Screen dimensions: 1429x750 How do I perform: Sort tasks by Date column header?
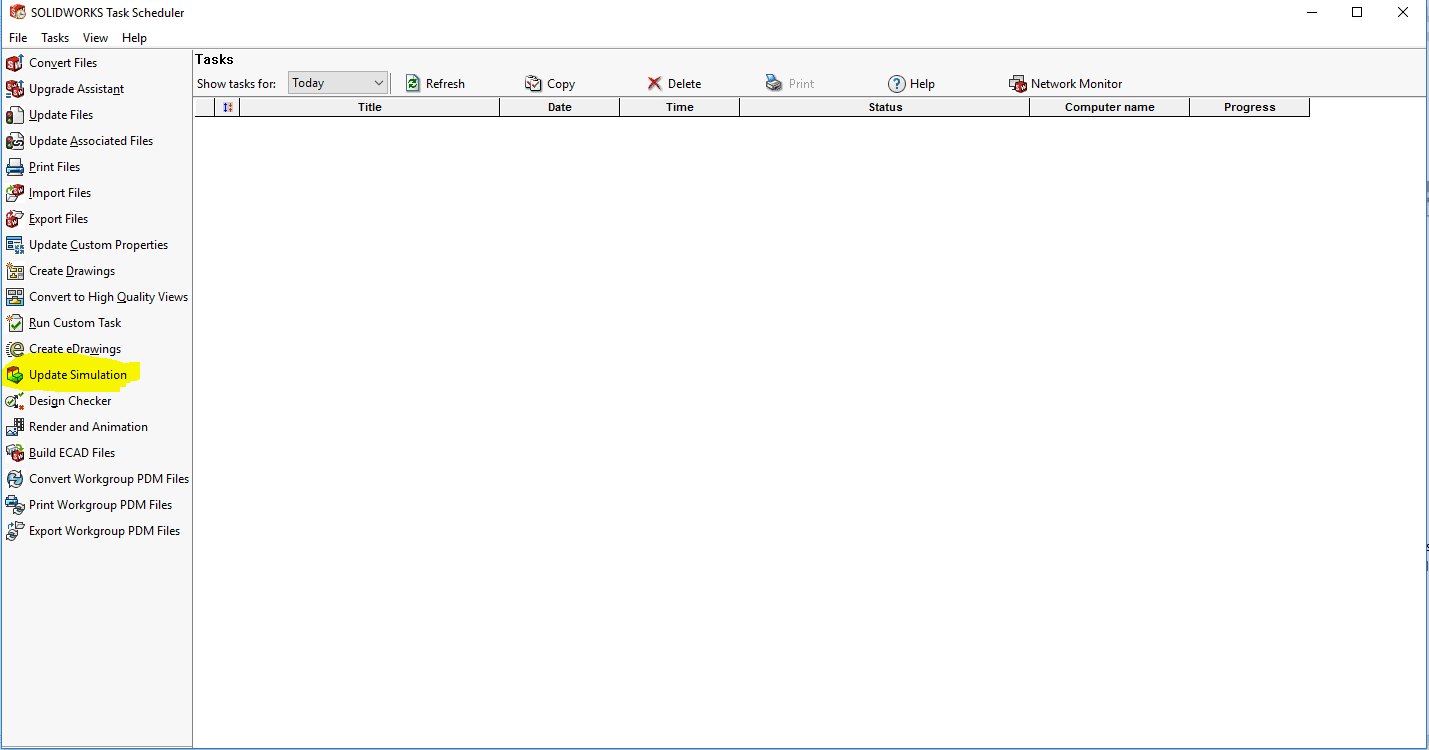(x=560, y=107)
